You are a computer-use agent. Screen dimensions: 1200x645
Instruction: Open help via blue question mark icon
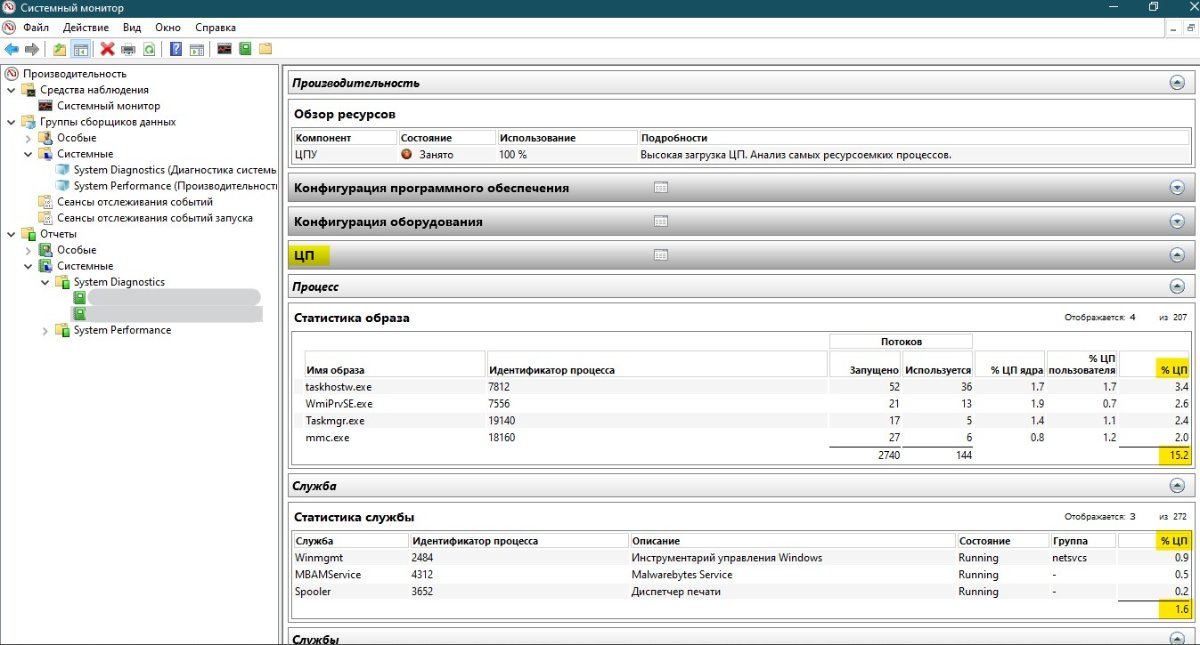[x=176, y=49]
